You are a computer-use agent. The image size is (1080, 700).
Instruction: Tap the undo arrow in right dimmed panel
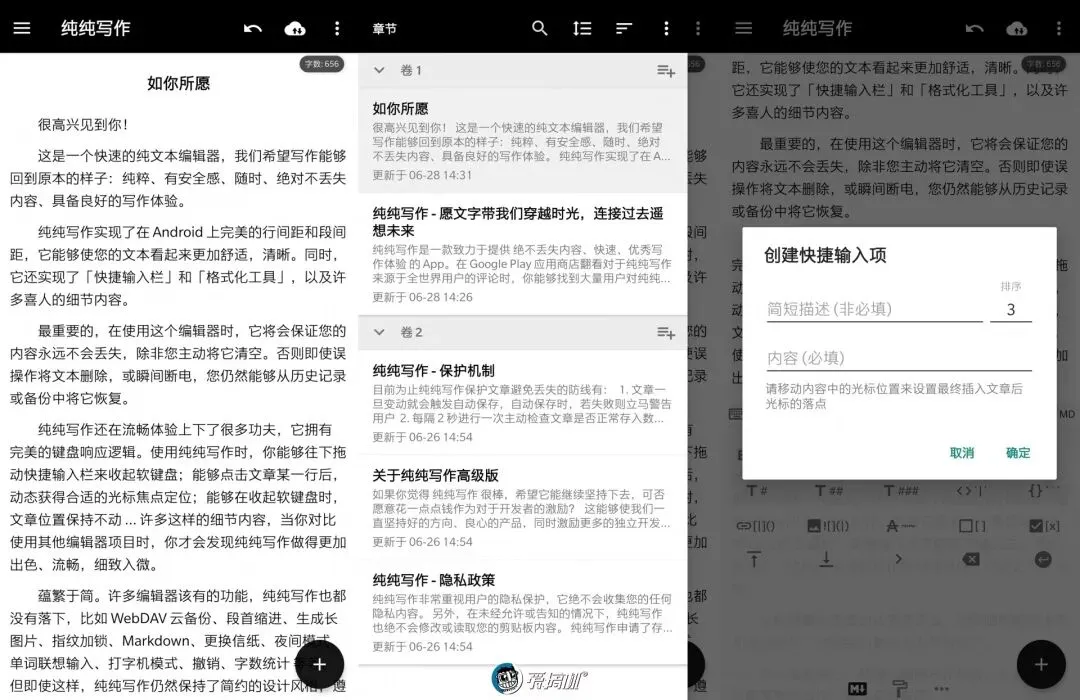click(x=974, y=28)
